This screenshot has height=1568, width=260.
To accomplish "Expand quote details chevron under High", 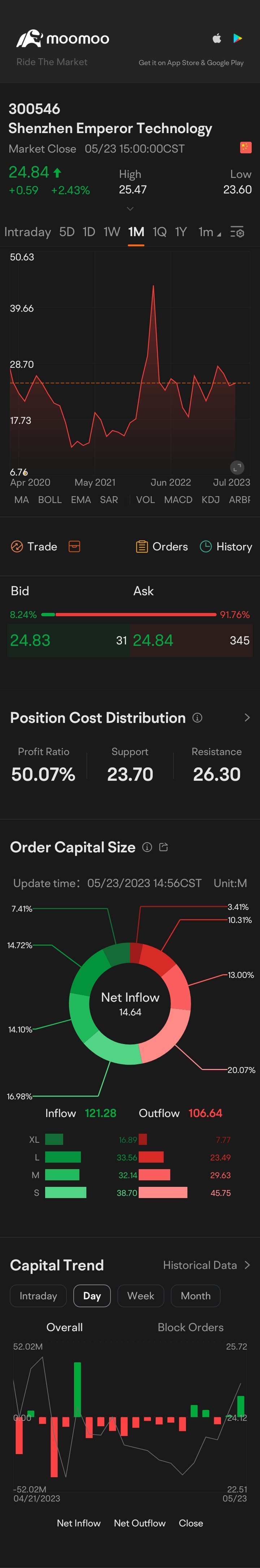I will (x=130, y=208).
